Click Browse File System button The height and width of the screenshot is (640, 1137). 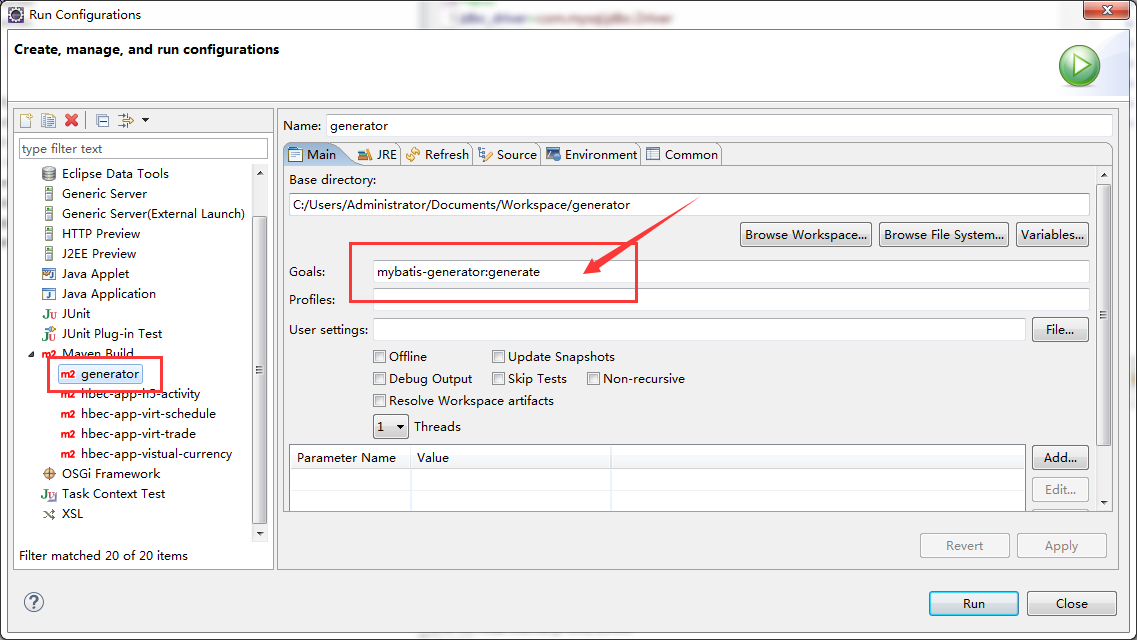tap(943, 235)
